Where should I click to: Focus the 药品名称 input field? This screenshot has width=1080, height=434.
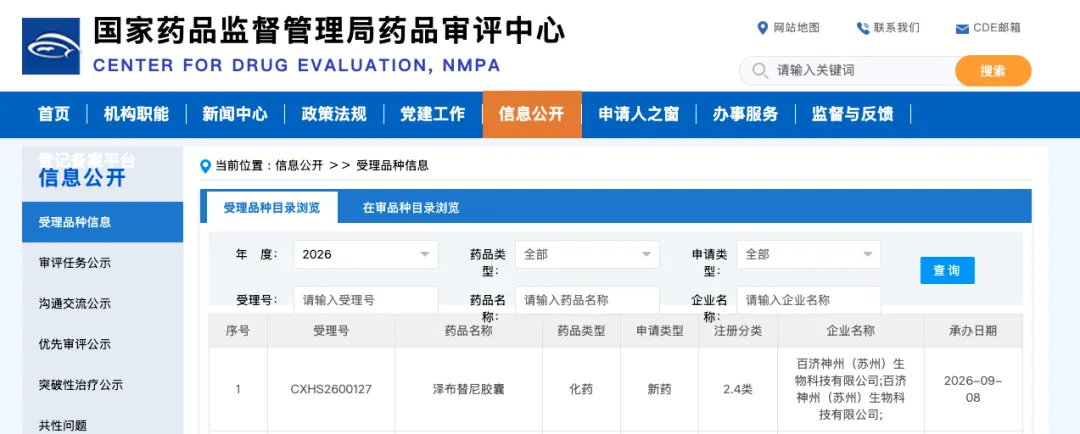tap(588, 300)
